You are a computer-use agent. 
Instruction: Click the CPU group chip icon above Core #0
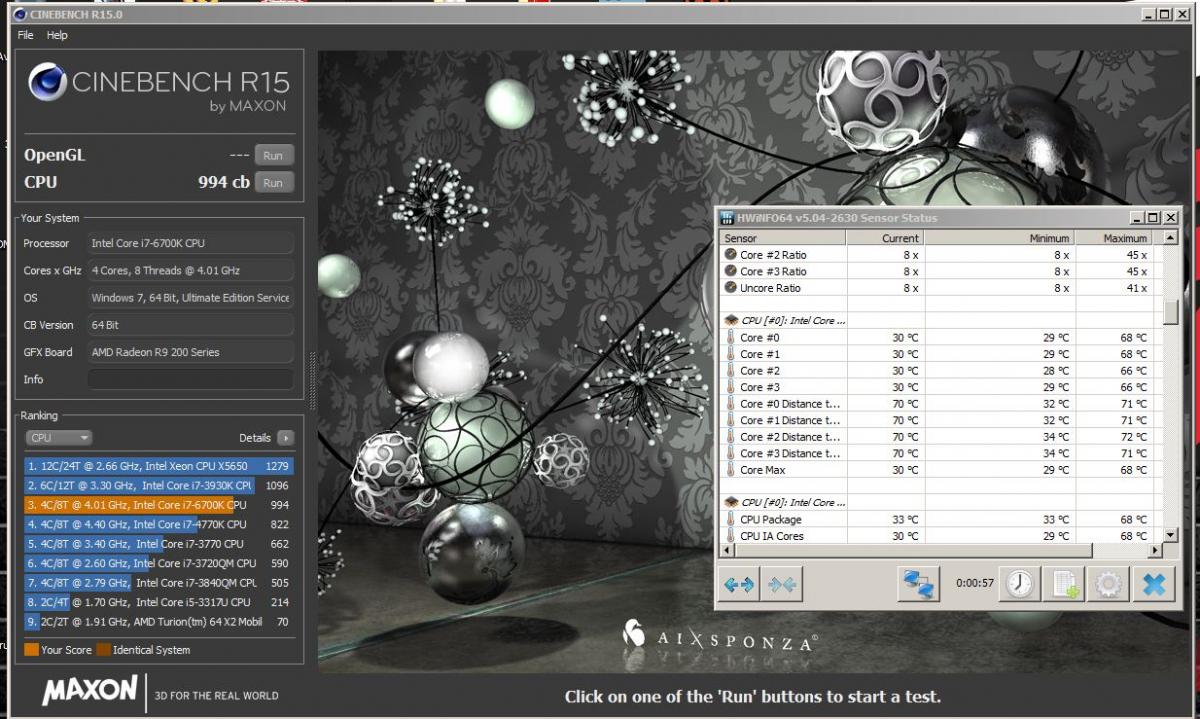[x=730, y=321]
